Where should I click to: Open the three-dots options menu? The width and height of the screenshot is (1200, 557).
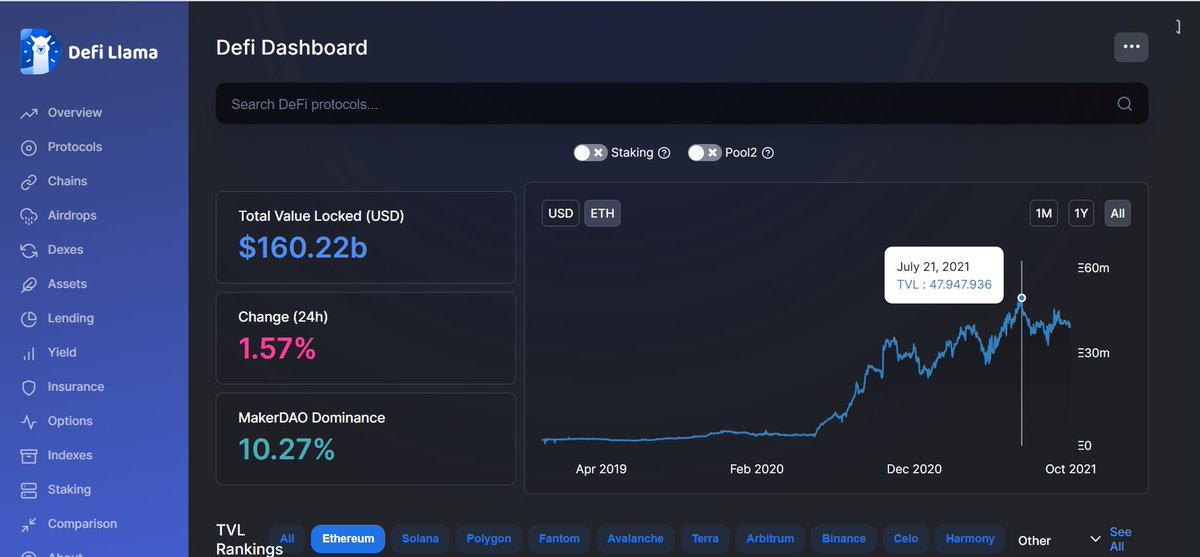click(x=1131, y=47)
